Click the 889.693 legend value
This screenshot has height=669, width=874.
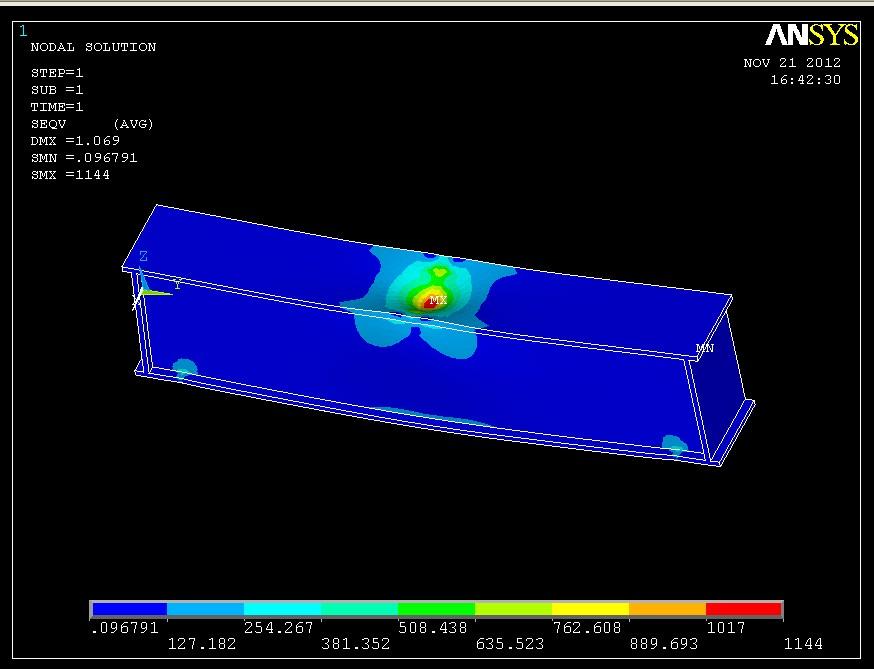click(x=664, y=644)
